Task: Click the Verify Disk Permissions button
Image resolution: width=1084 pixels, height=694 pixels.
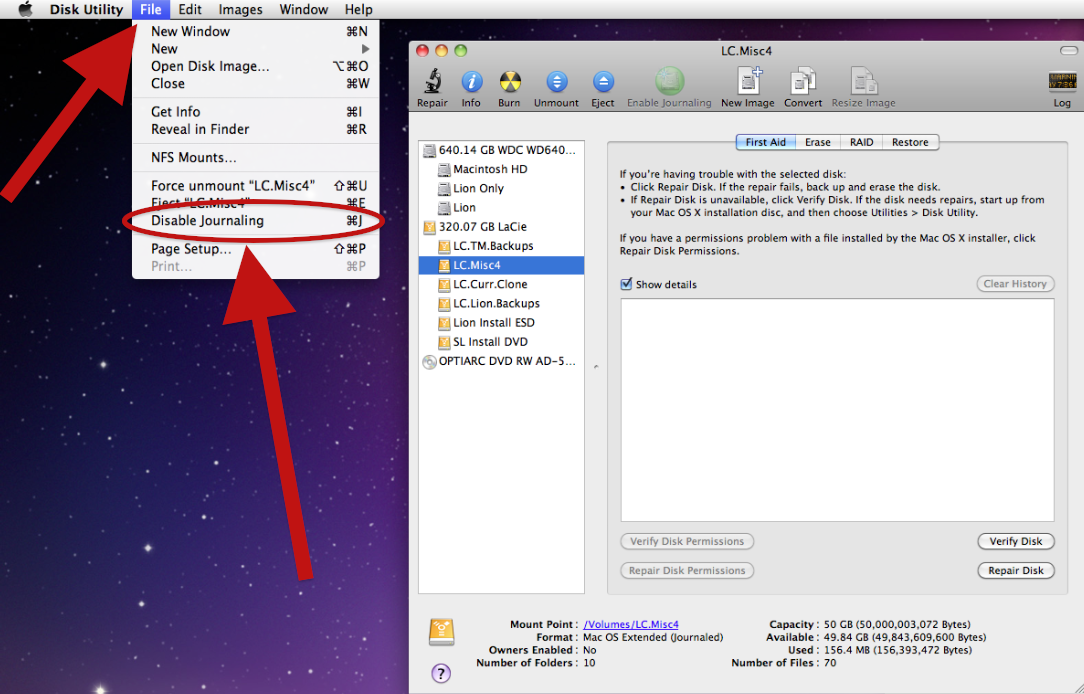Action: tap(687, 541)
